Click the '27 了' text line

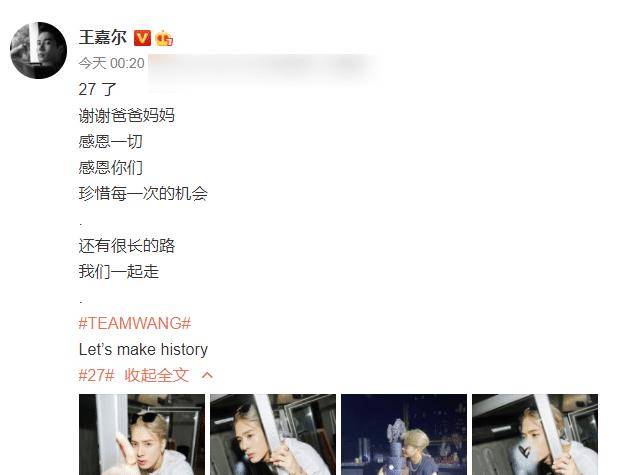[98, 90]
